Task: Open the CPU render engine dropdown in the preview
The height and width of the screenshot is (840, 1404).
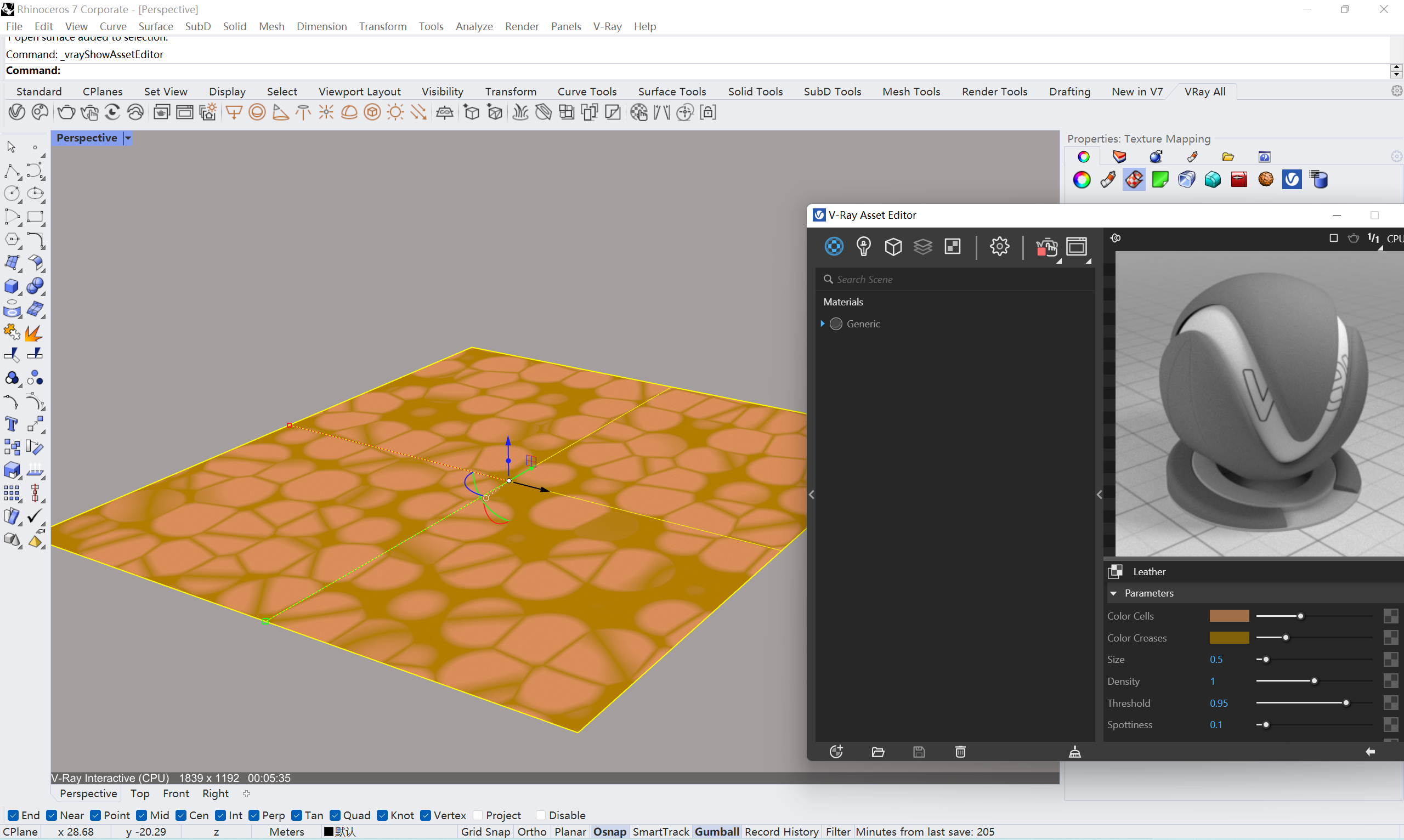Action: (x=1394, y=239)
